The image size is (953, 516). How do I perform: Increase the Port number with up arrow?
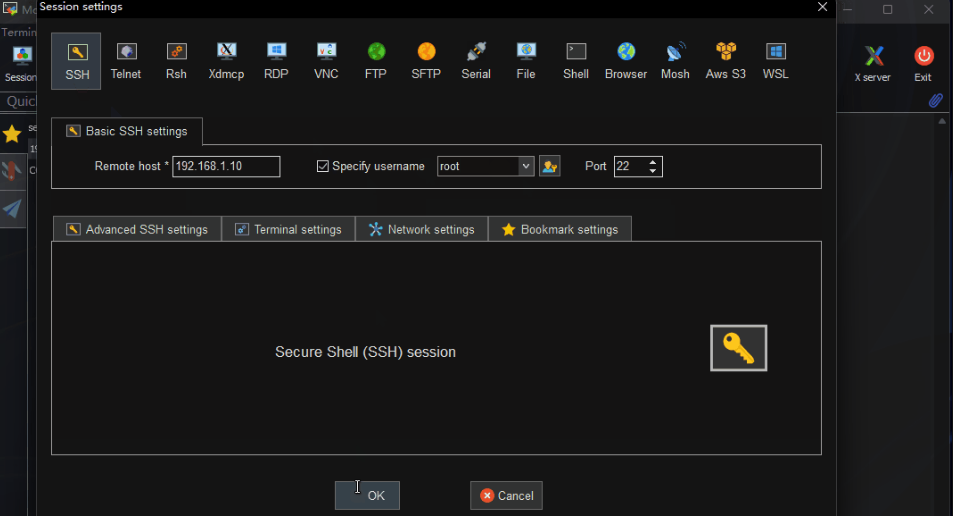click(x=653, y=162)
